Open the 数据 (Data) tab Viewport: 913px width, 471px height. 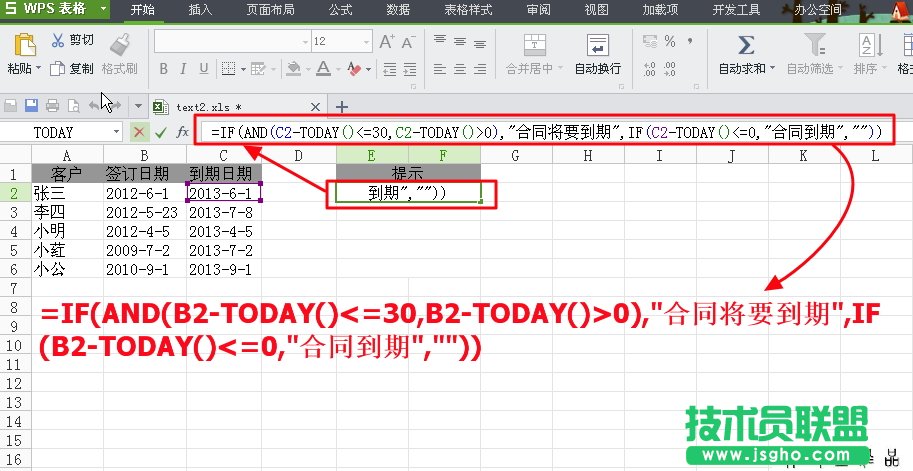398,9
